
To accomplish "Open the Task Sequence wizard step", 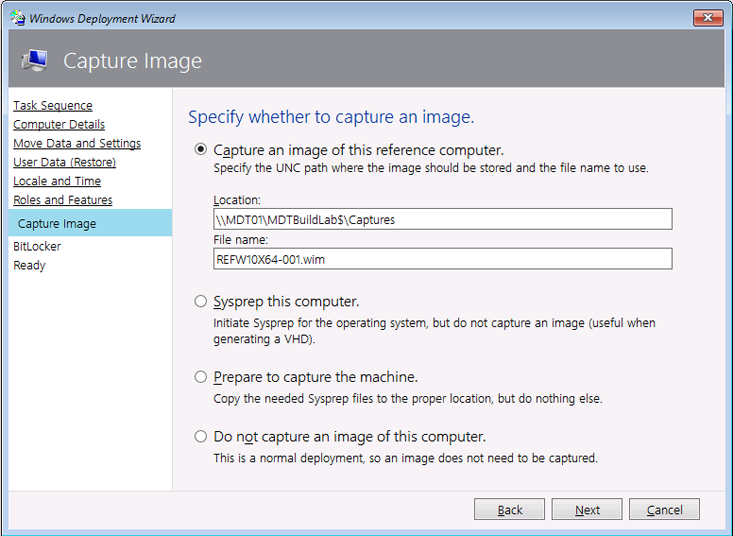I will [x=53, y=105].
